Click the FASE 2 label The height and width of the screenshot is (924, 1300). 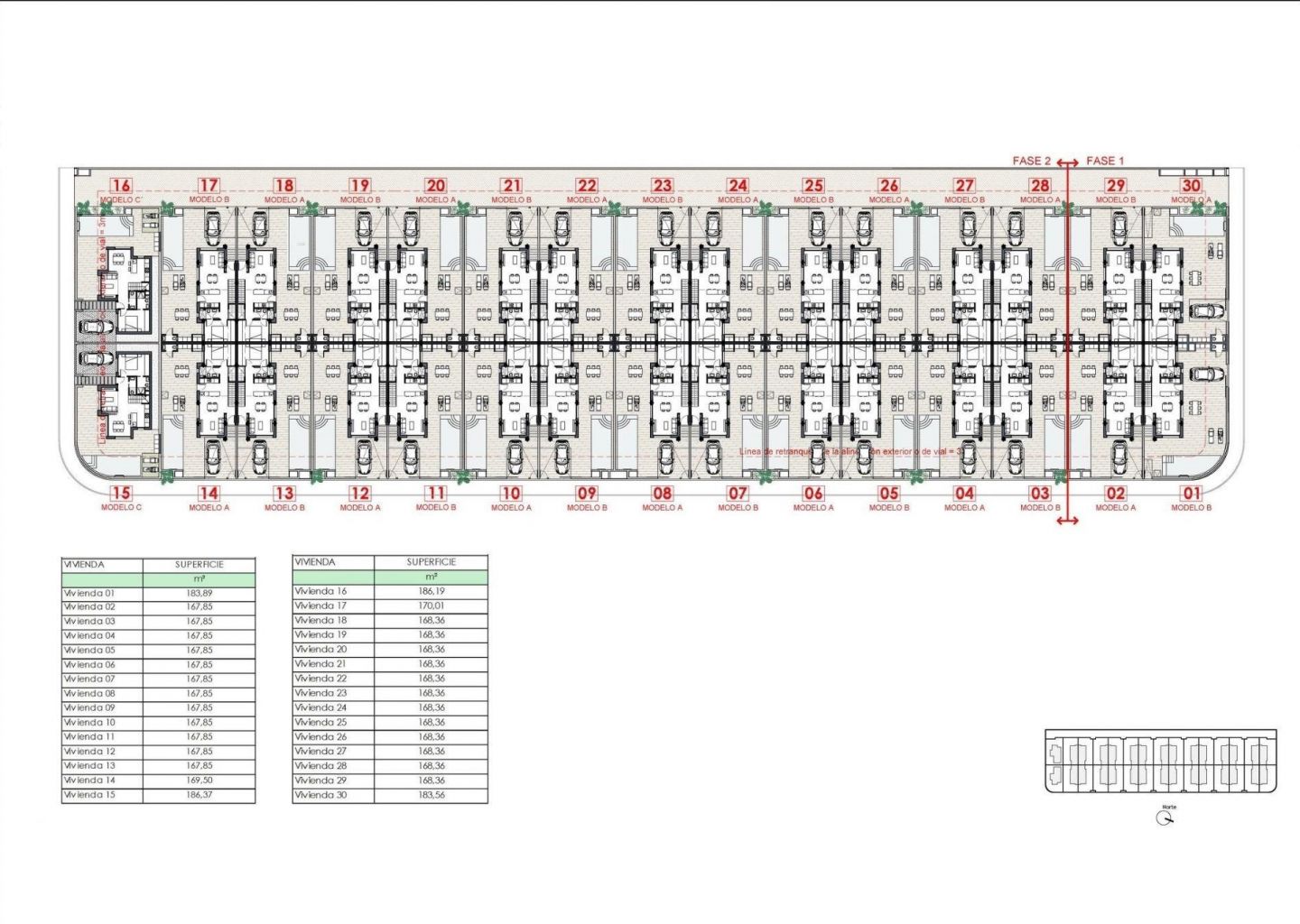[1031, 161]
